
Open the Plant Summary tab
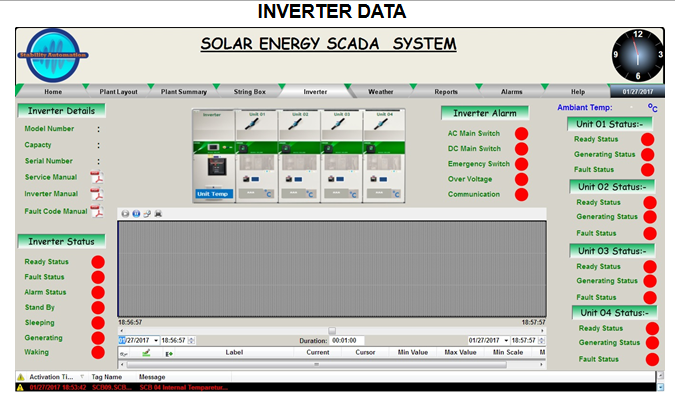point(184,92)
